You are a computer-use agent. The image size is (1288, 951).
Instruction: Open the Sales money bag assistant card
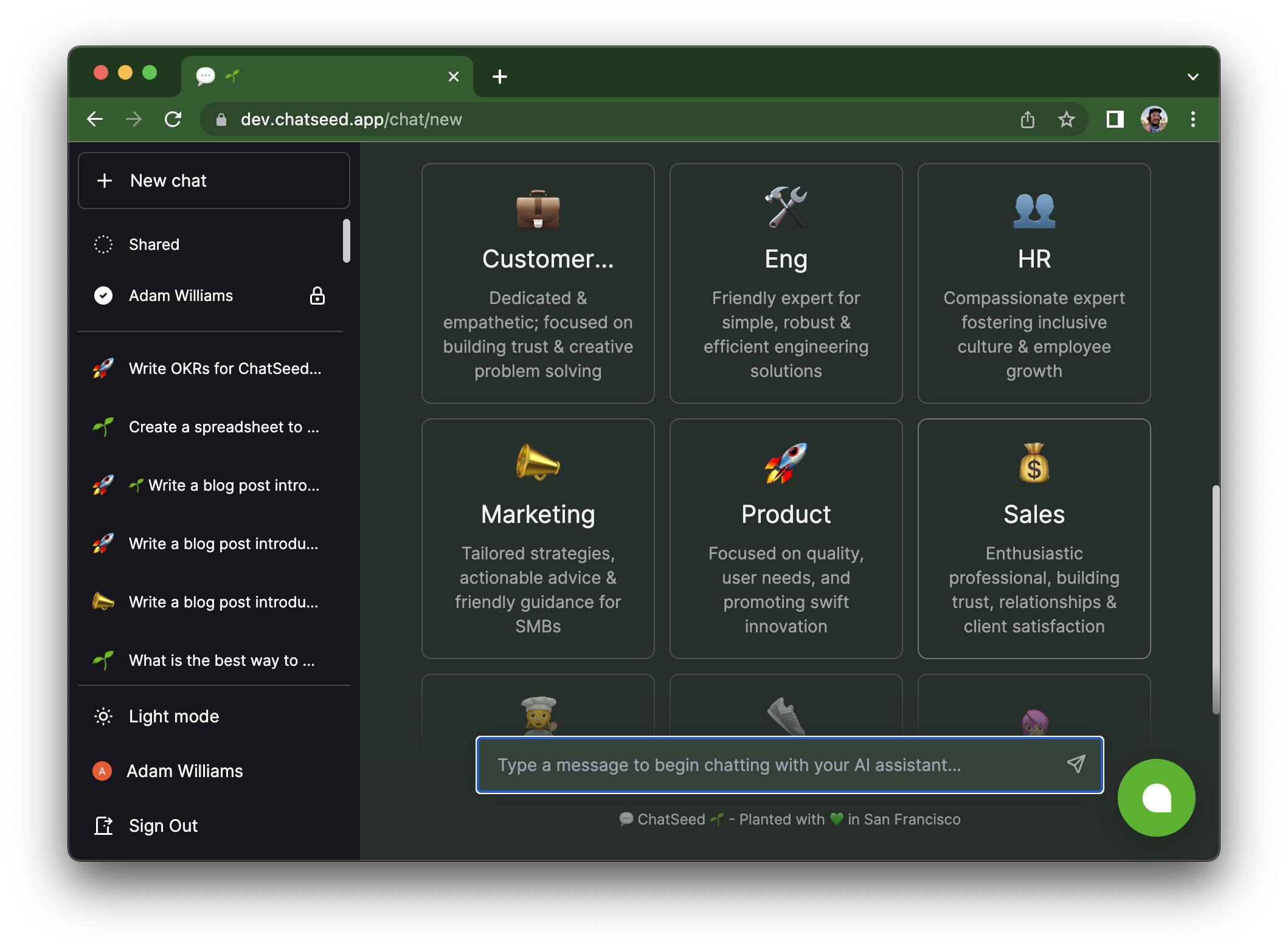coord(1034,538)
